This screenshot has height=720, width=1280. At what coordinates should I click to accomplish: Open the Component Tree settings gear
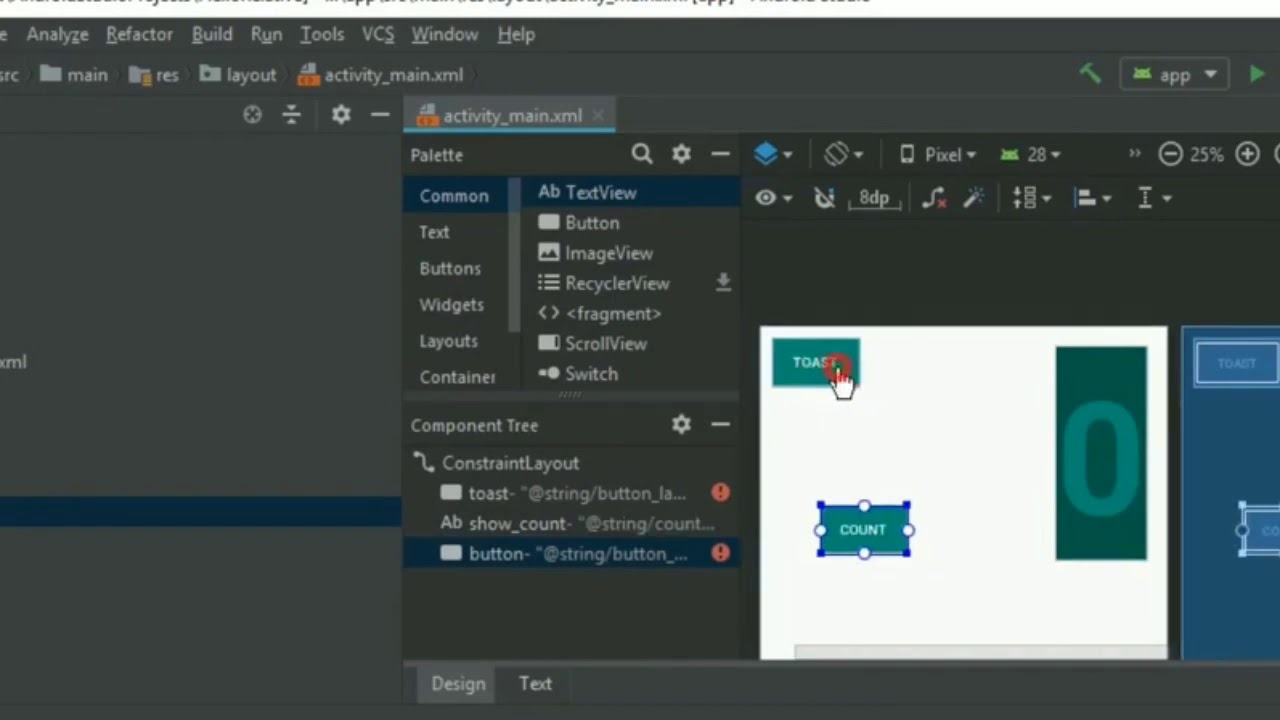(681, 424)
